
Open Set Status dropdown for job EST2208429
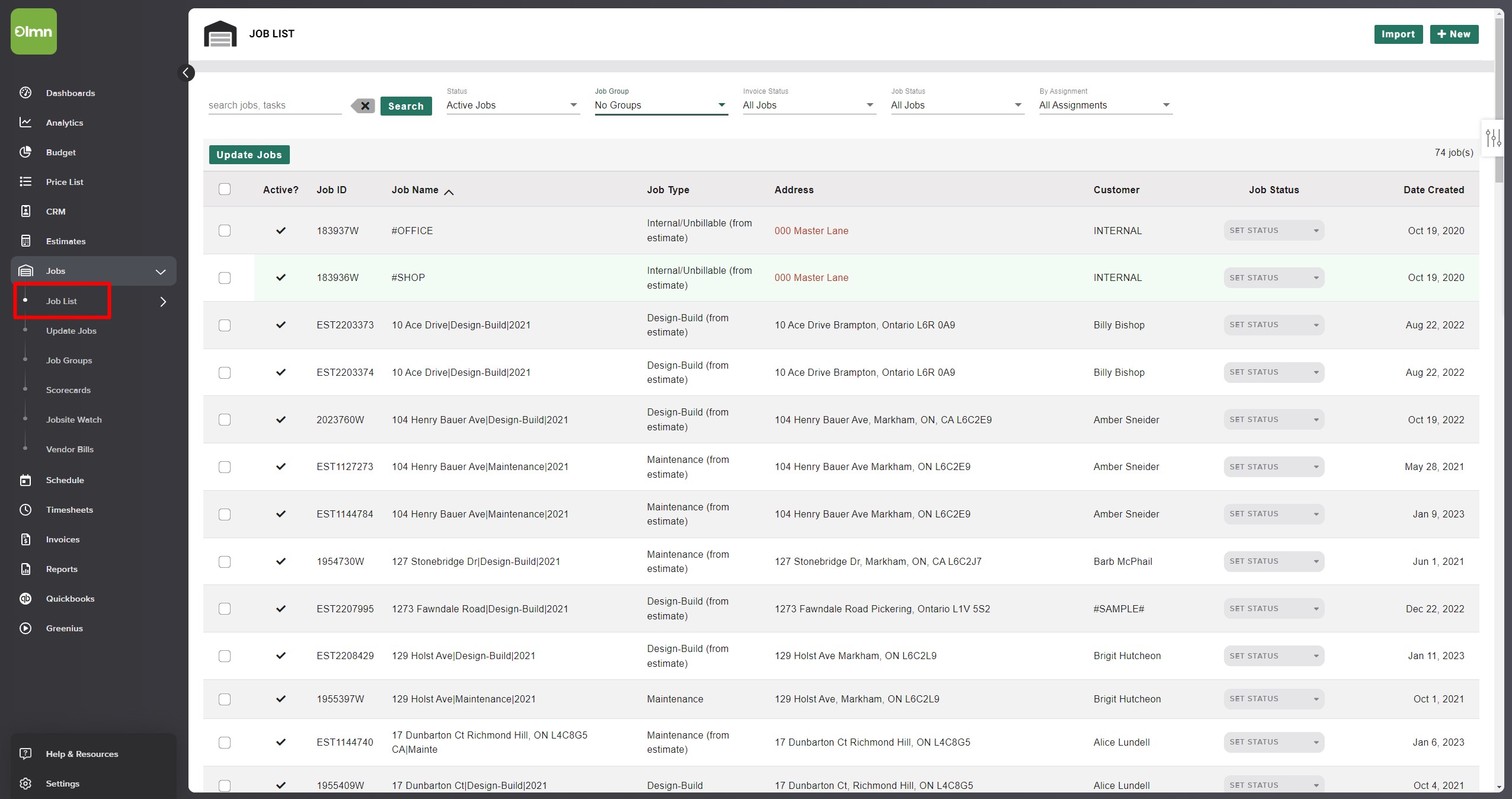(1274, 656)
